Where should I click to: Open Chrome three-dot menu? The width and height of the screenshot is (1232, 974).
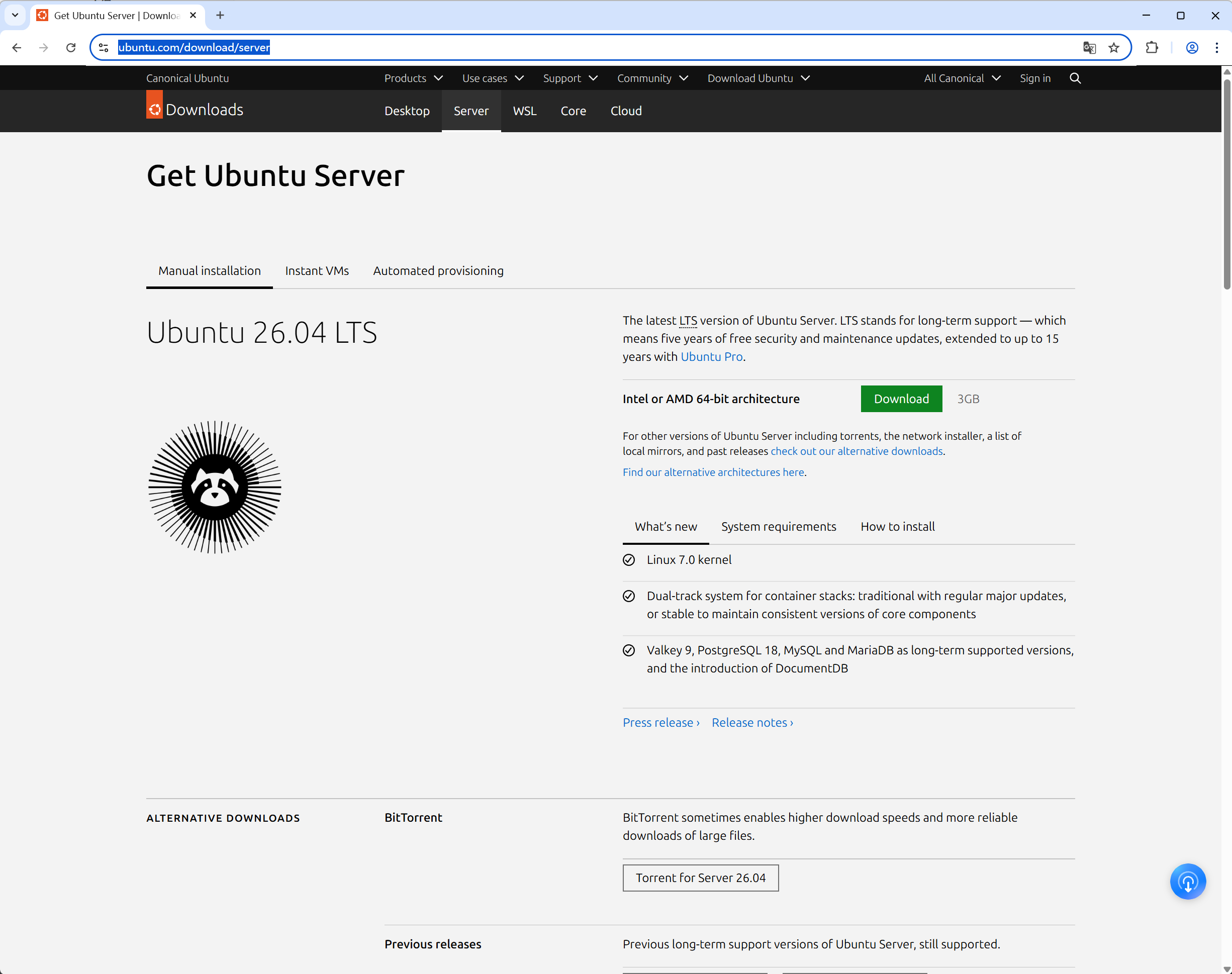(x=1216, y=48)
